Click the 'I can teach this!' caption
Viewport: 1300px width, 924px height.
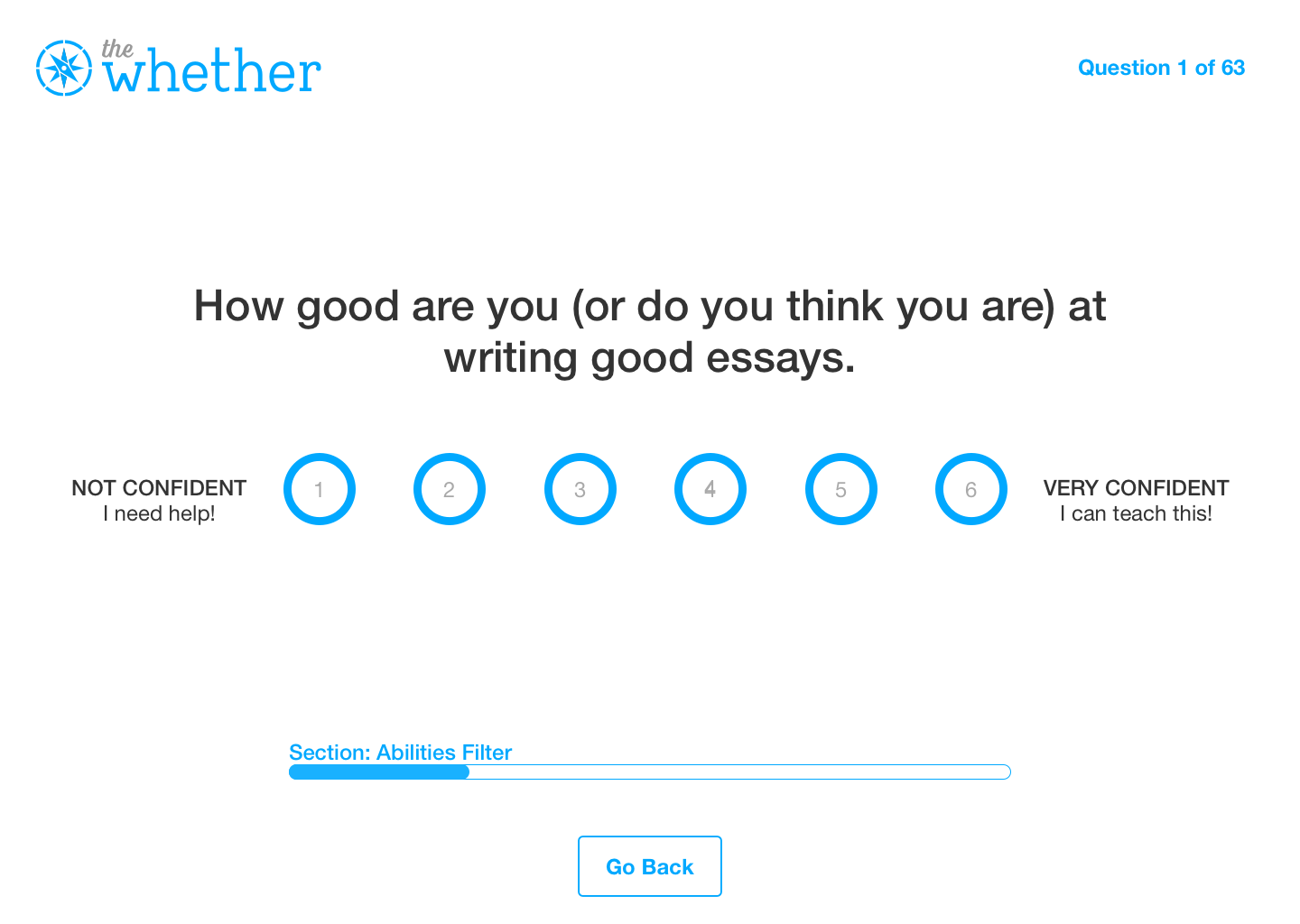click(1136, 513)
